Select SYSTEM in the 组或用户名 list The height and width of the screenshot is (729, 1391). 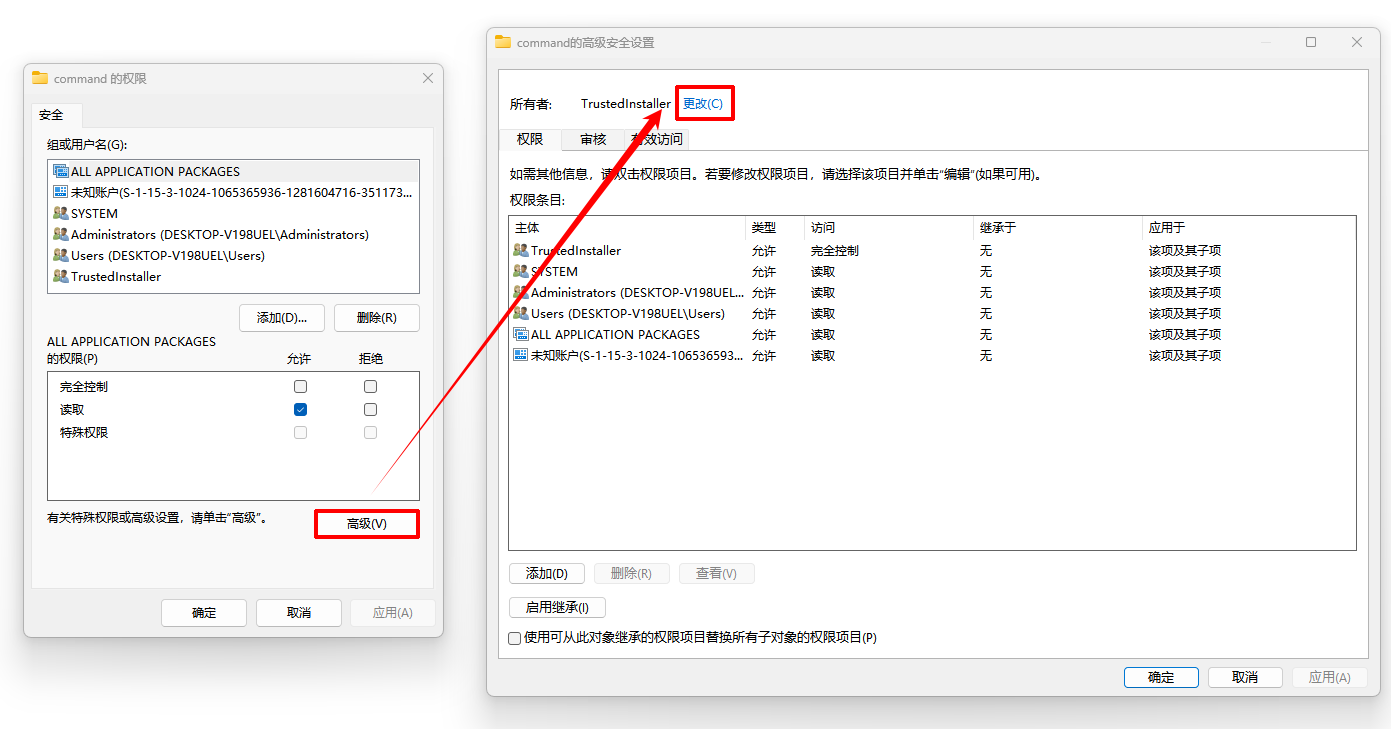tap(234, 213)
